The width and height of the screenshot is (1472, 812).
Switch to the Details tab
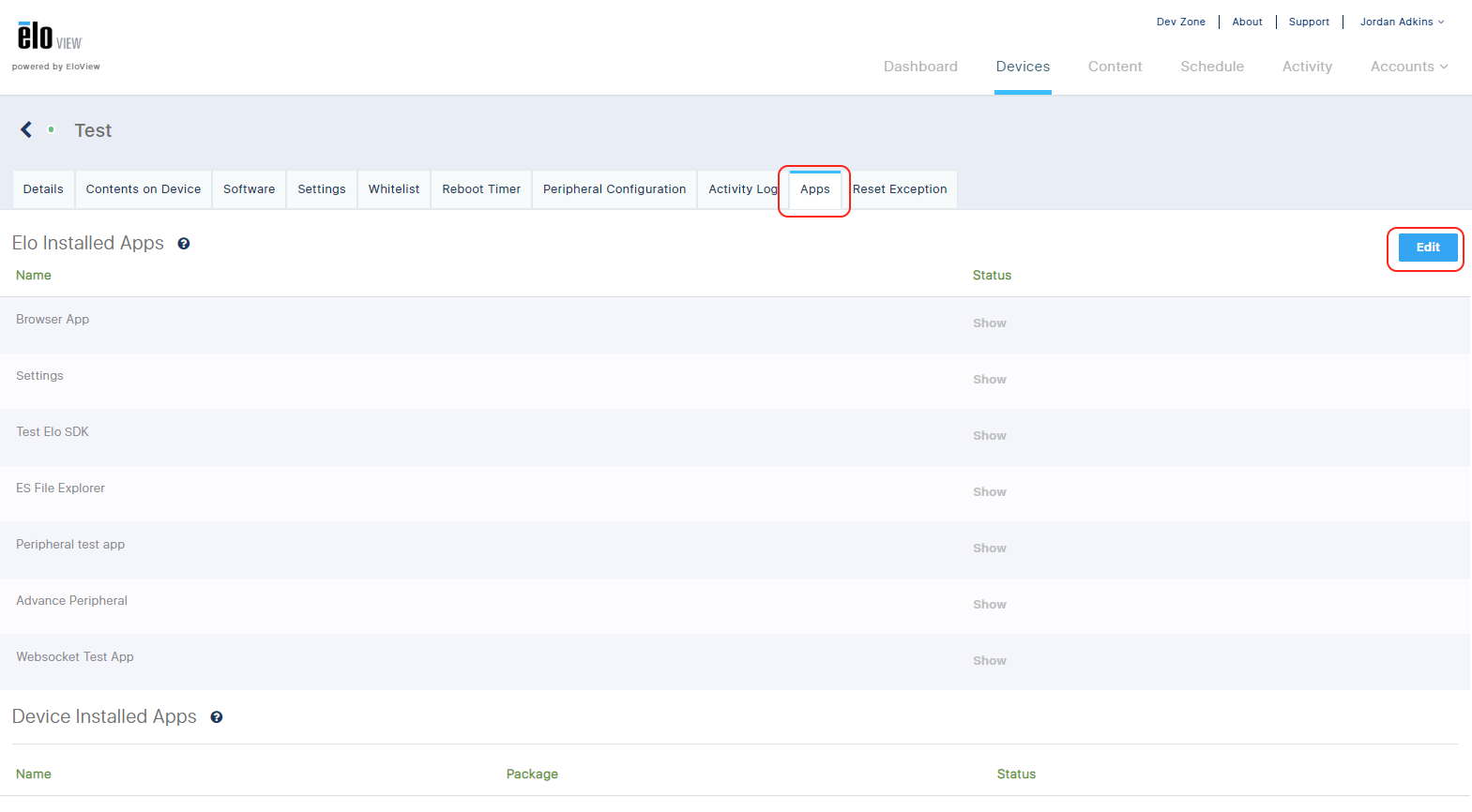click(43, 189)
